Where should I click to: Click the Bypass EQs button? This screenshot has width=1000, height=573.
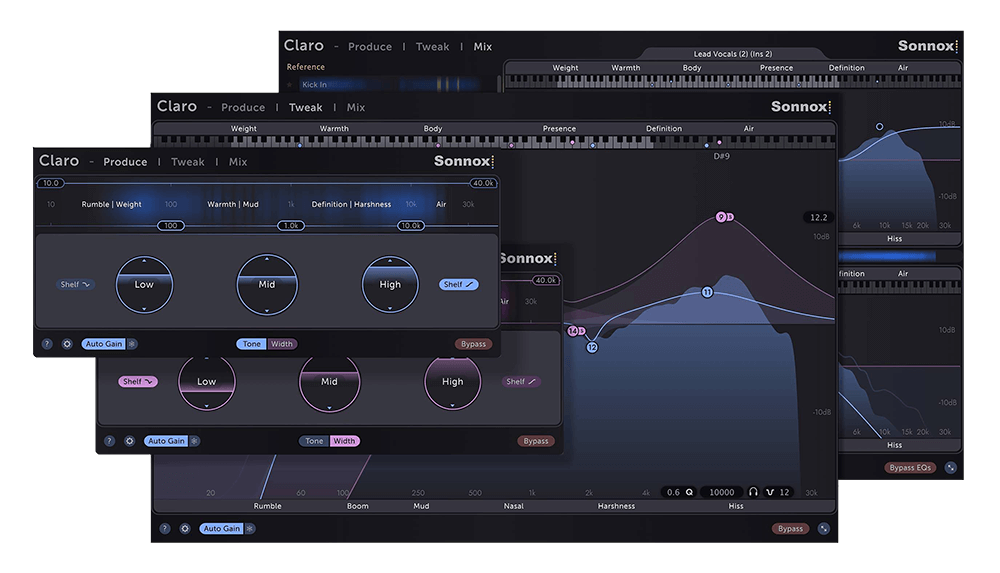pos(909,467)
